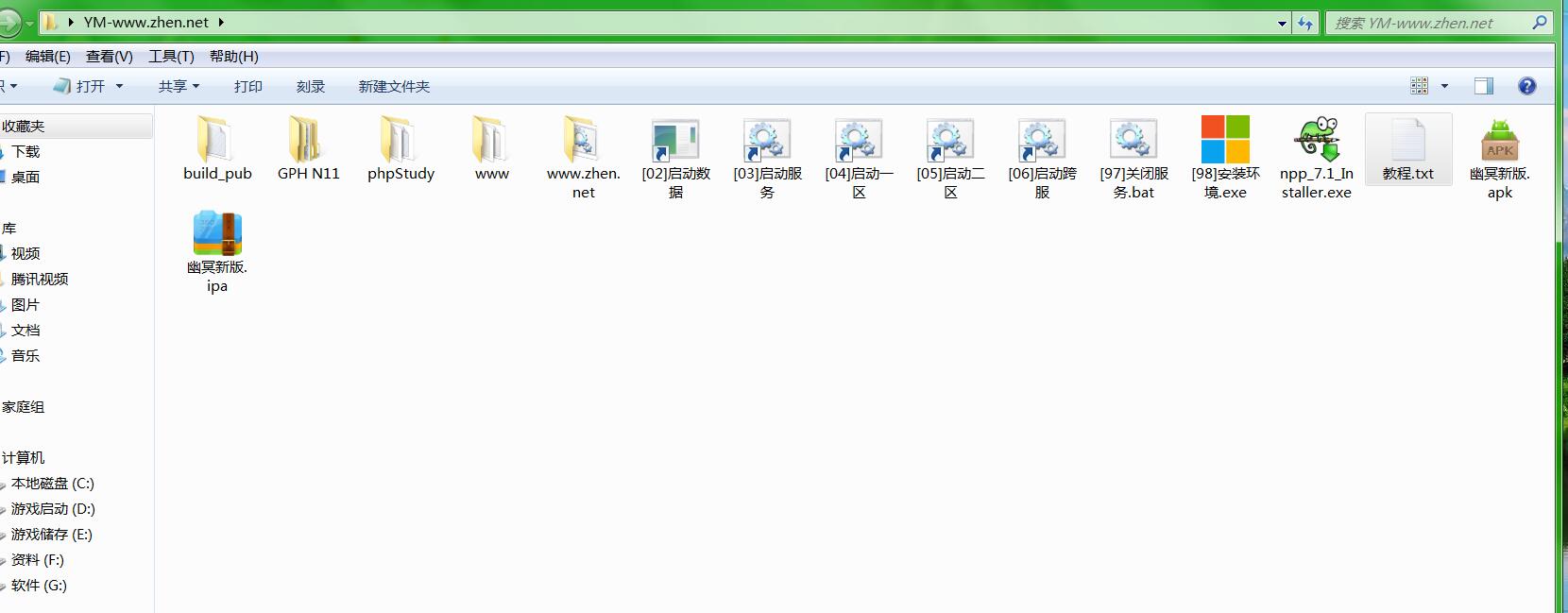Select the build_pub folder icon
The height and width of the screenshot is (613, 1568).
tap(217, 142)
